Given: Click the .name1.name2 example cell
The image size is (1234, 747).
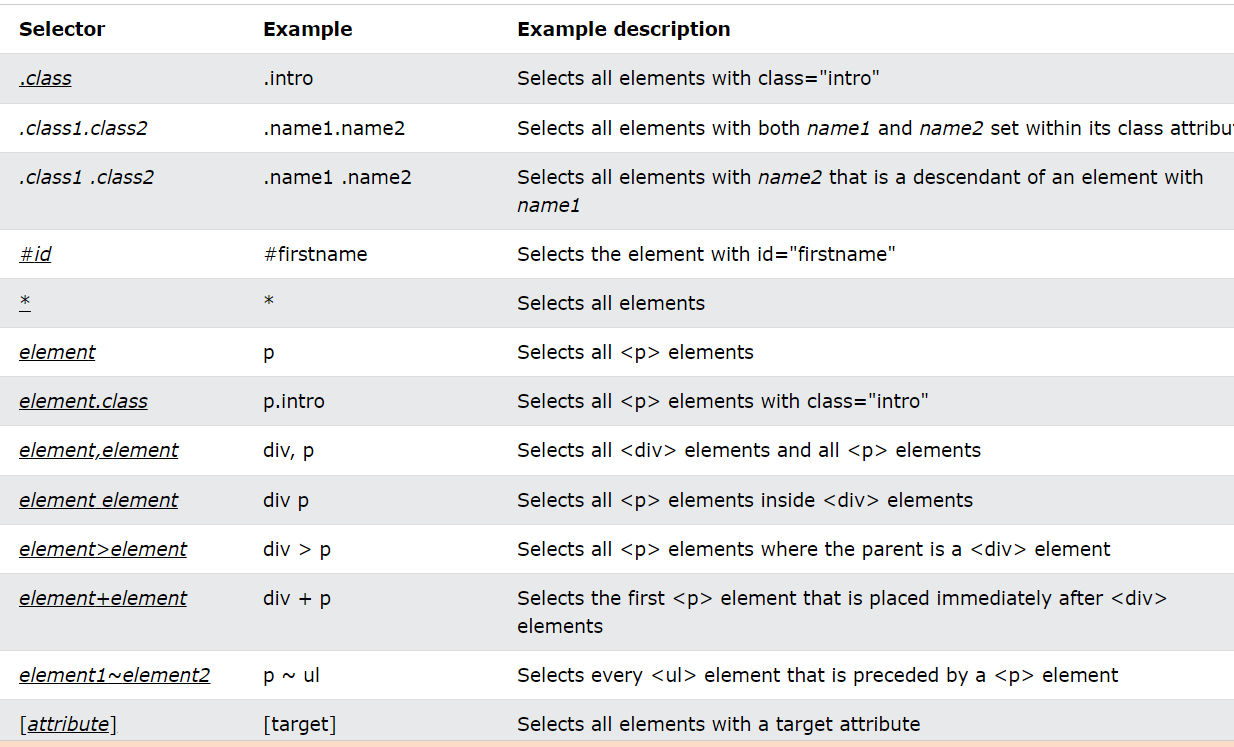Looking at the screenshot, I should pyautogui.click(x=334, y=128).
